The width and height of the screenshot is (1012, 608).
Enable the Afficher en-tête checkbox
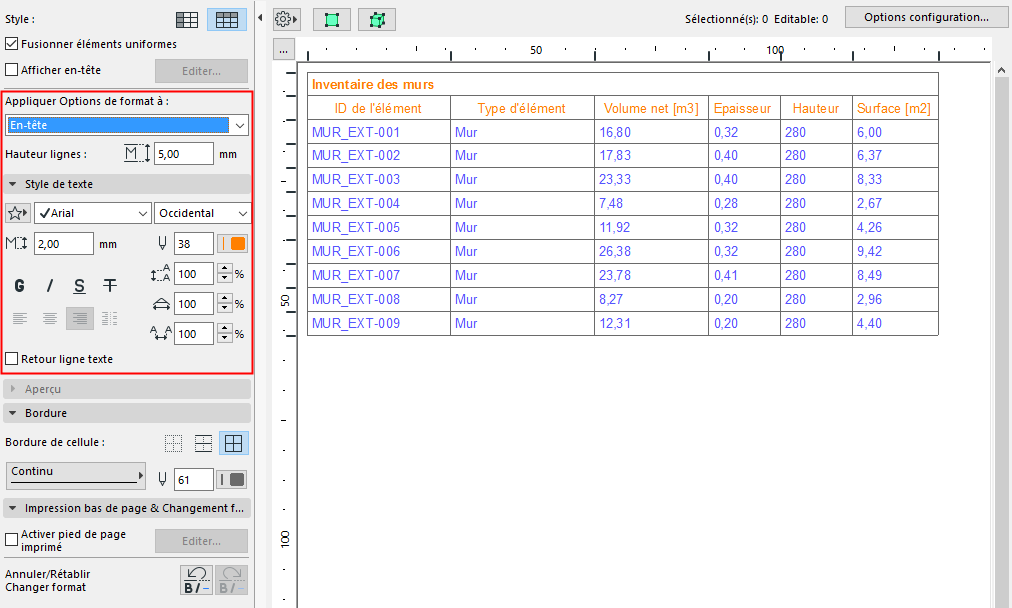[x=12, y=70]
